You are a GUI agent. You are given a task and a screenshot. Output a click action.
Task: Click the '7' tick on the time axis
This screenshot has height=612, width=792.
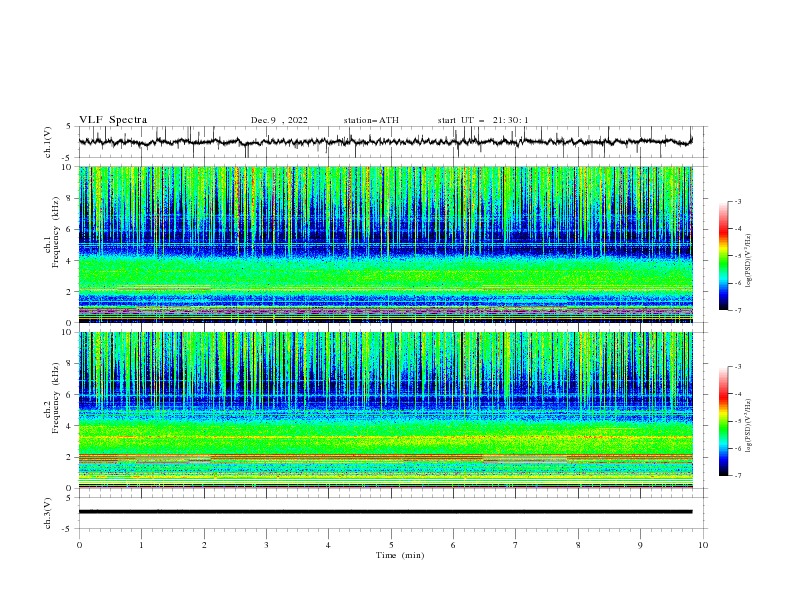point(516,545)
